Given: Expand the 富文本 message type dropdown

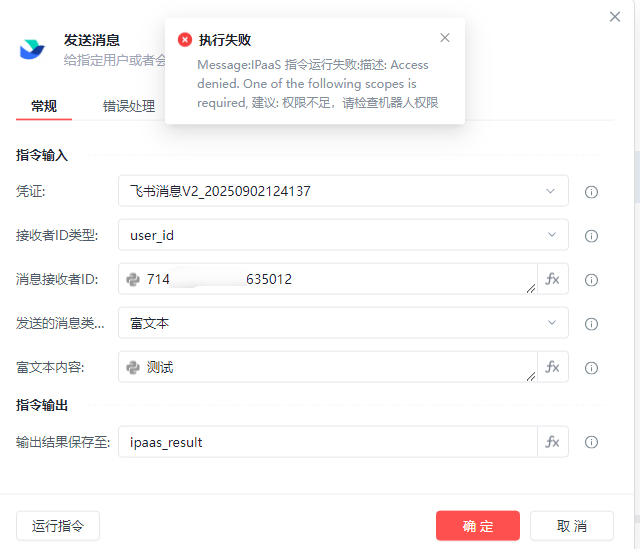Looking at the screenshot, I should pyautogui.click(x=552, y=323).
